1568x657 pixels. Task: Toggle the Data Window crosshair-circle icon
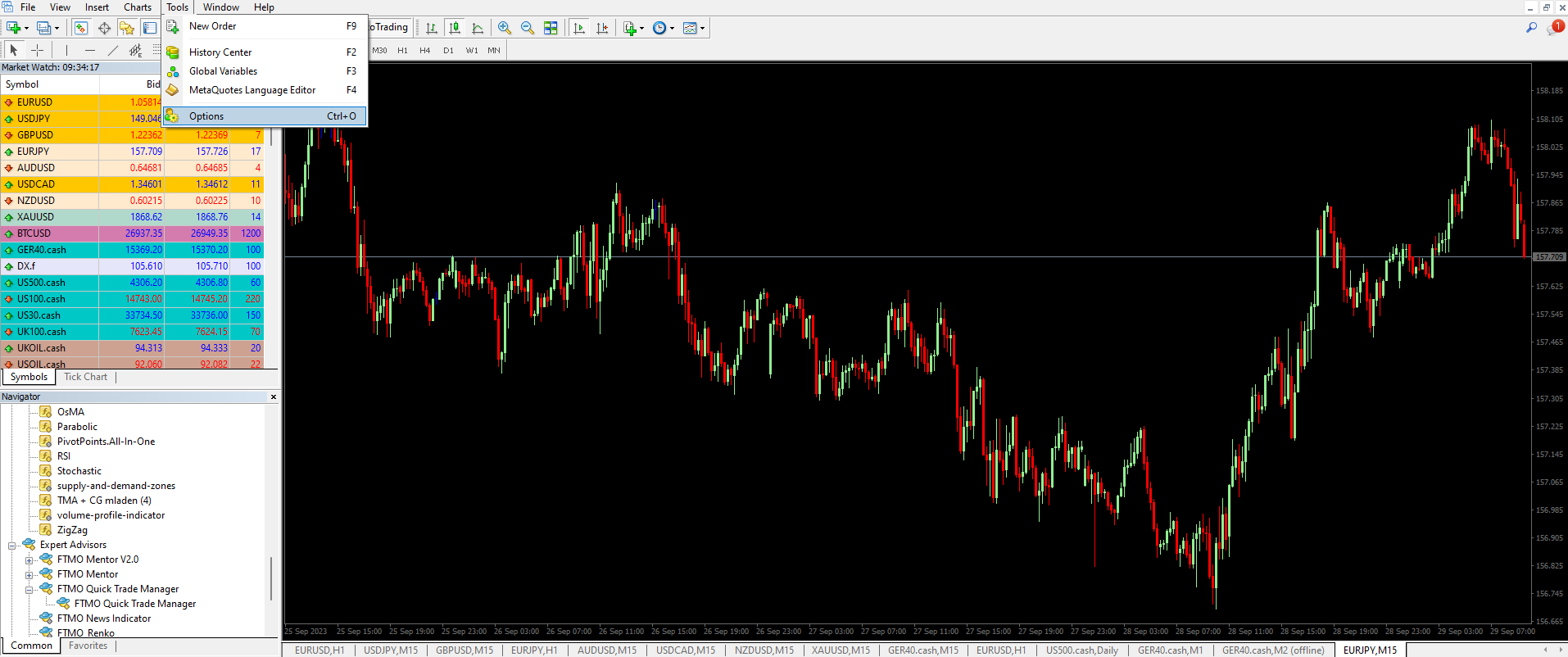click(104, 28)
